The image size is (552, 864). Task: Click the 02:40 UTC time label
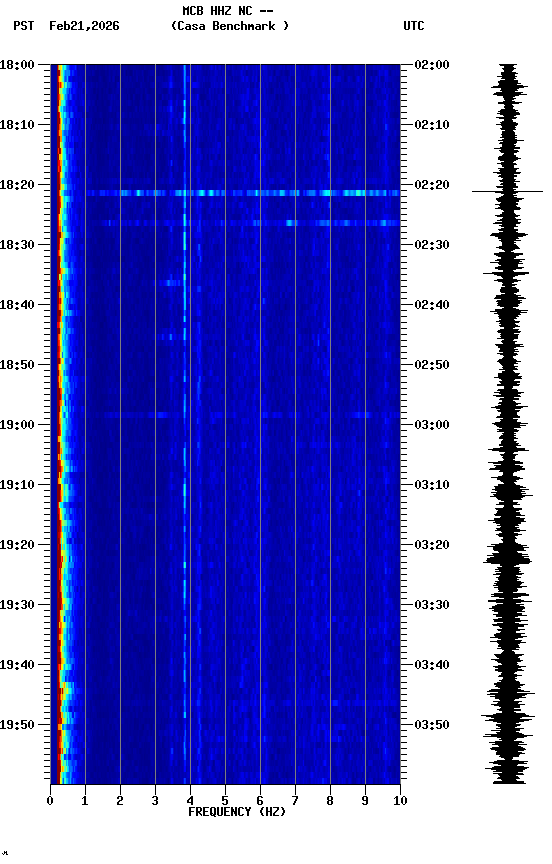[x=432, y=305]
